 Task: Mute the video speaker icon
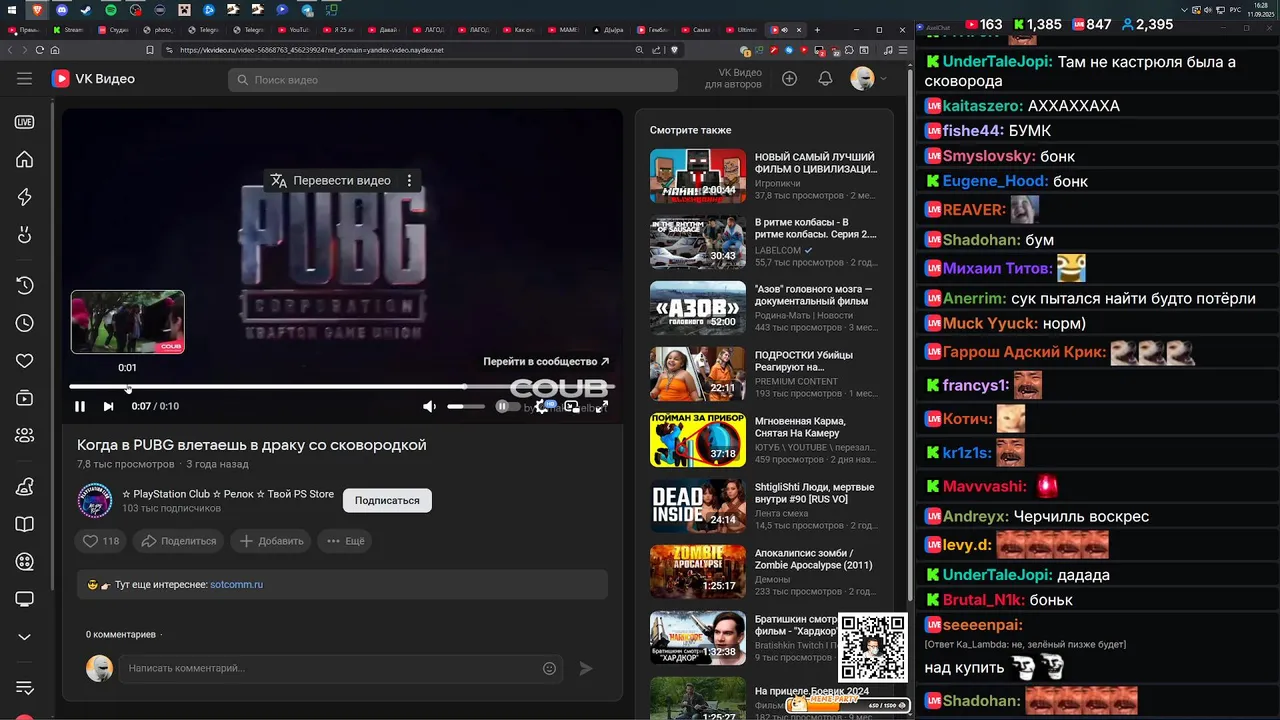pos(429,406)
